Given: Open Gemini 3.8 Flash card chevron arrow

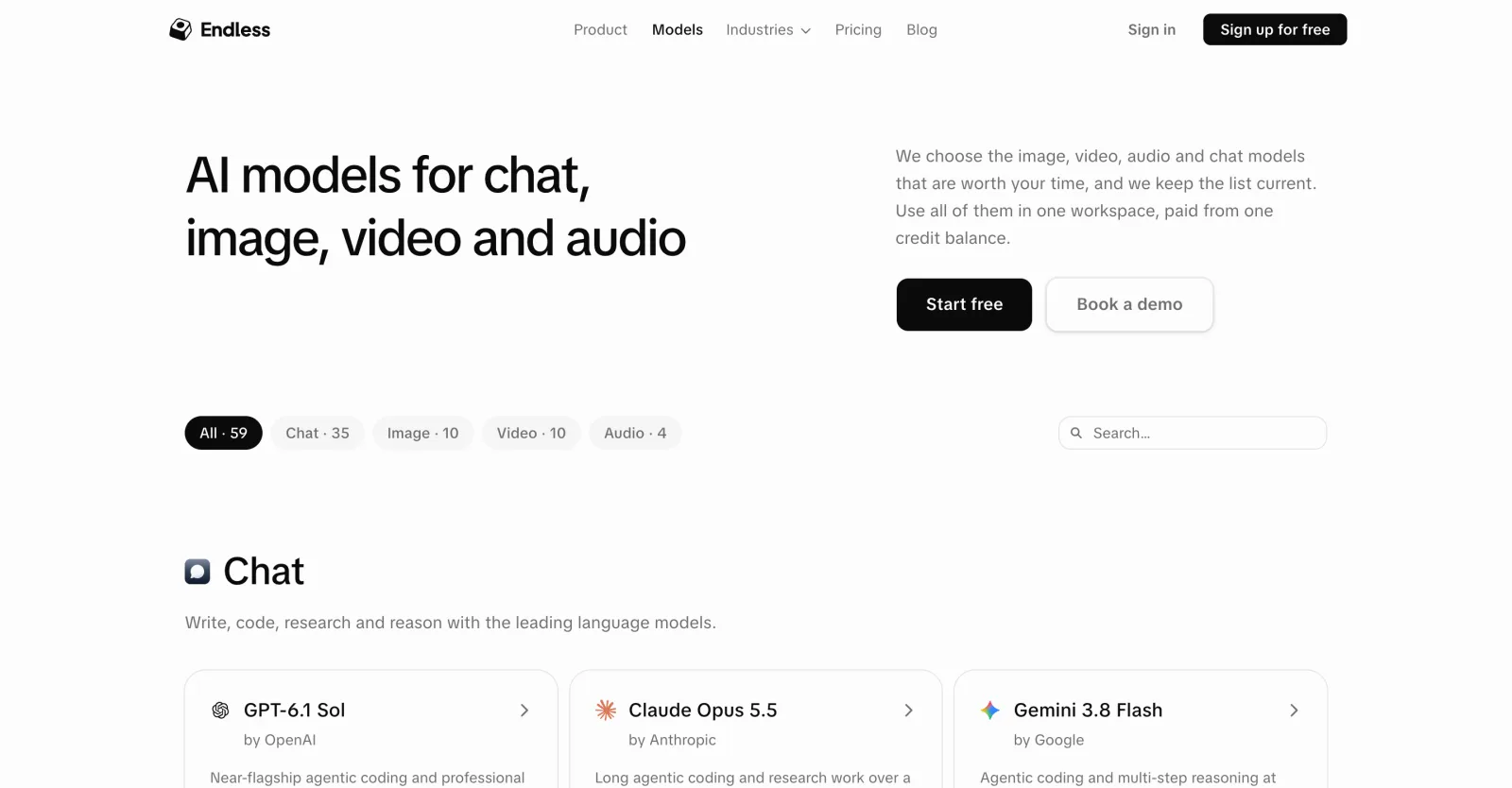Looking at the screenshot, I should click(1294, 711).
